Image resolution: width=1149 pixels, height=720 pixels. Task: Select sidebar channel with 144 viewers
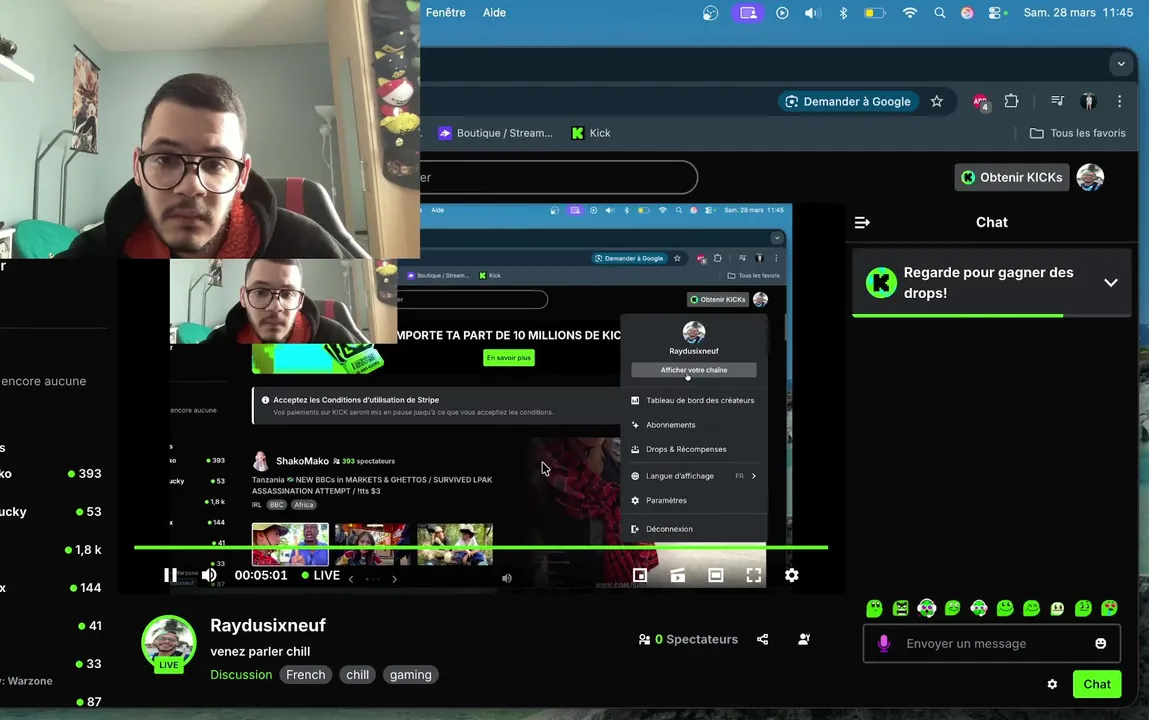coord(51,587)
